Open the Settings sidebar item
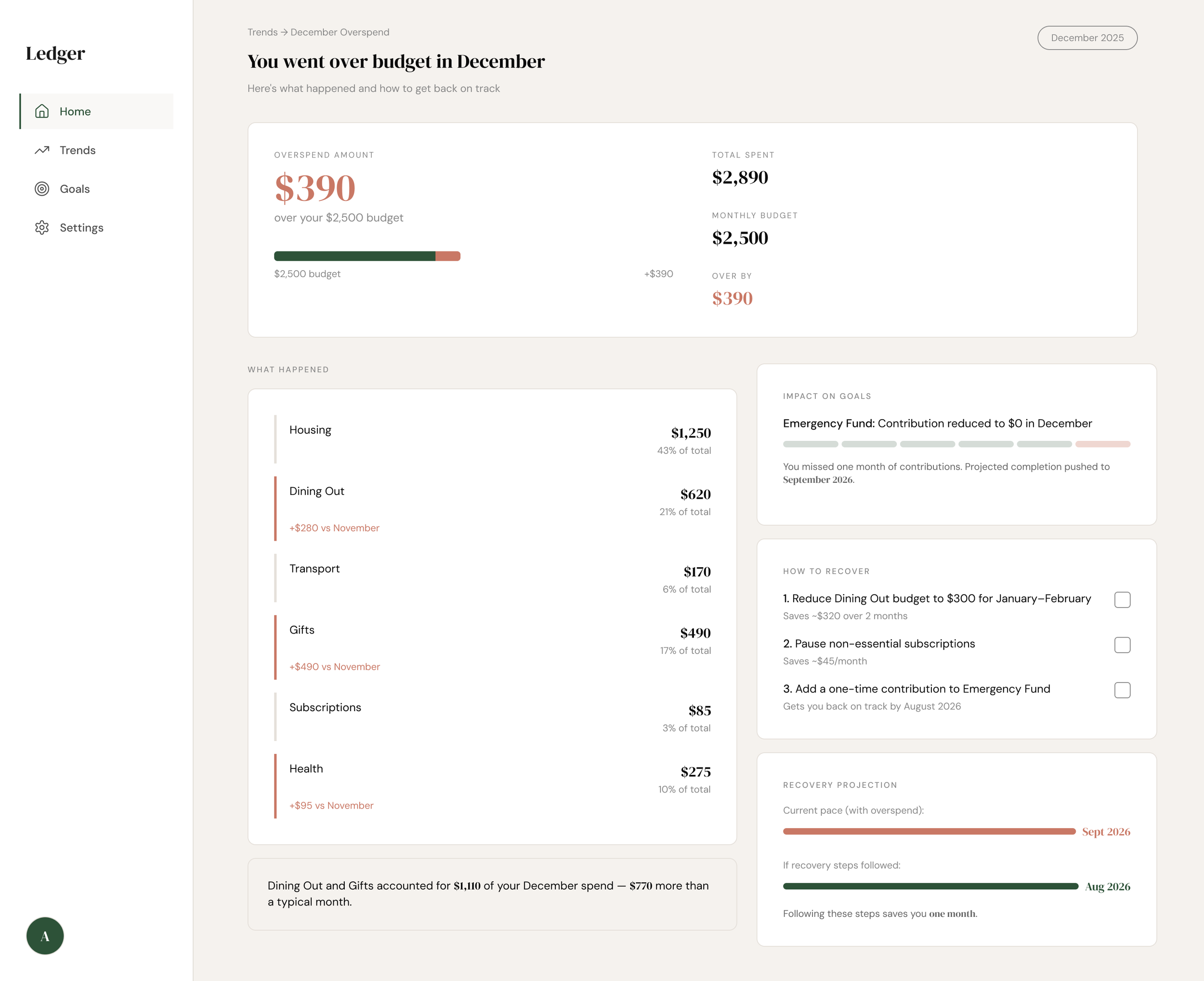This screenshot has height=981, width=1204. click(x=82, y=228)
